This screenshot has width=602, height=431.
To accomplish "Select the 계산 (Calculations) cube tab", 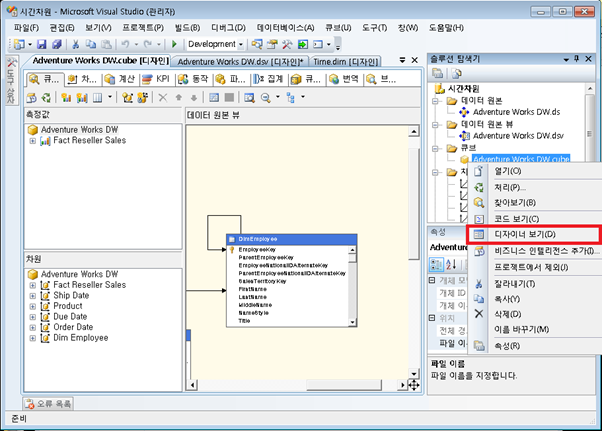I will point(120,79).
